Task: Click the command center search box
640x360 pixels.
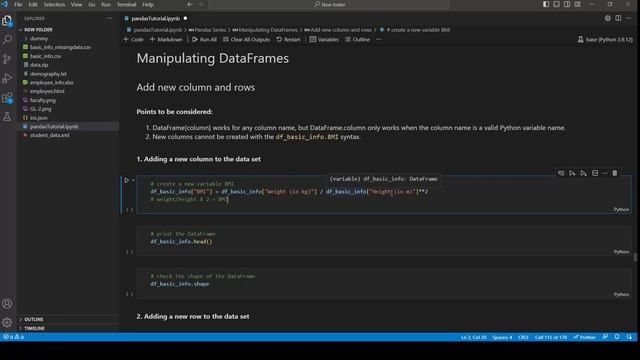Action: (329, 4)
